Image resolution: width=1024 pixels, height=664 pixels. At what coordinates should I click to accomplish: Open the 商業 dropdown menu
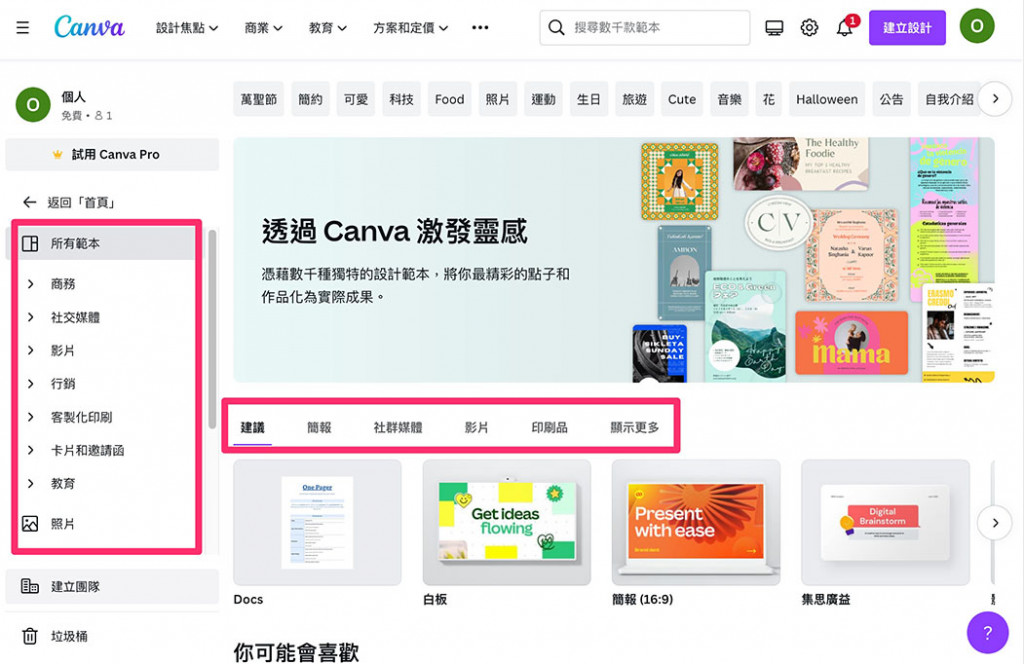[x=263, y=27]
